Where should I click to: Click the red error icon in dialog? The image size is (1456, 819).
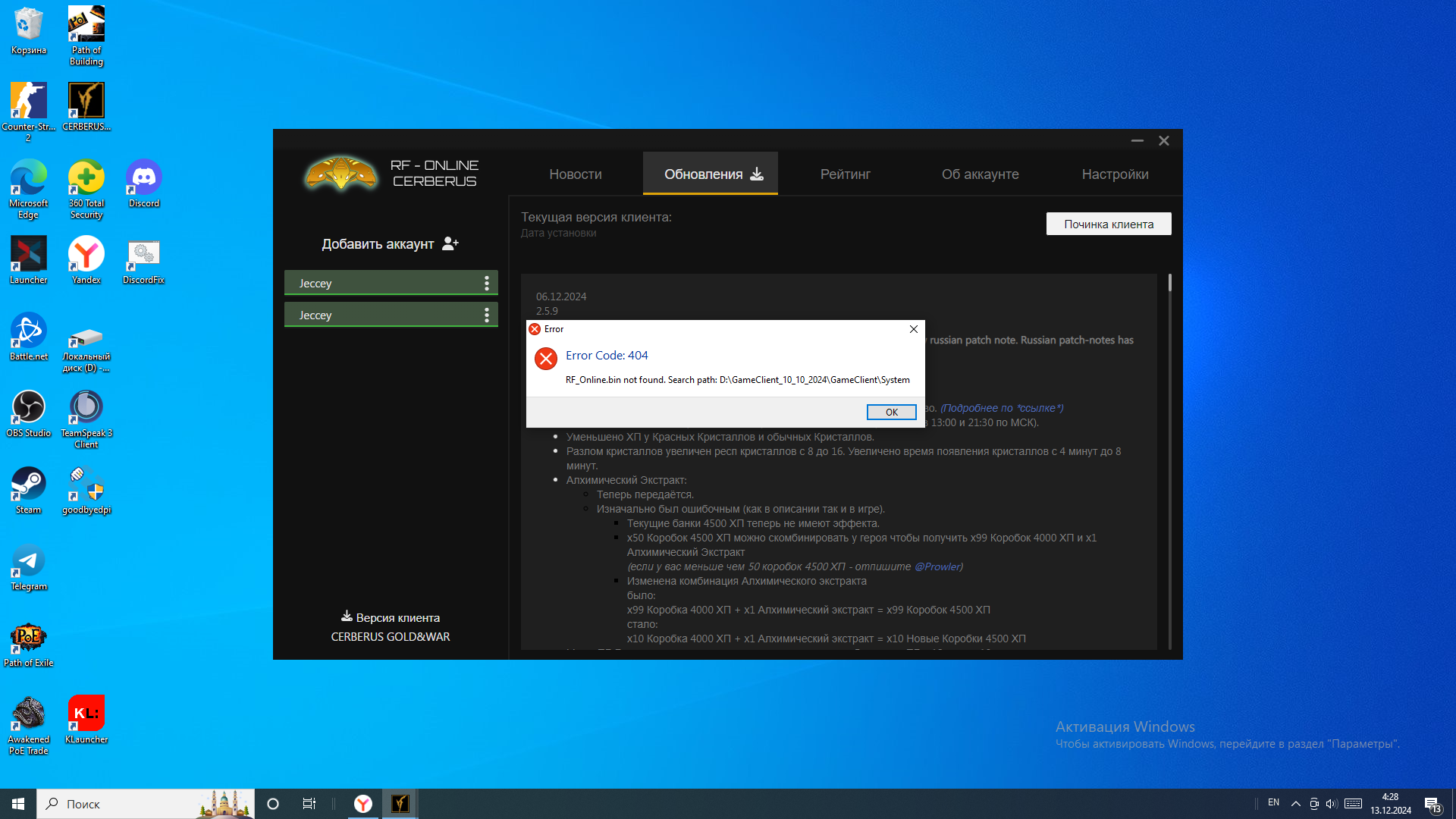[x=546, y=359]
